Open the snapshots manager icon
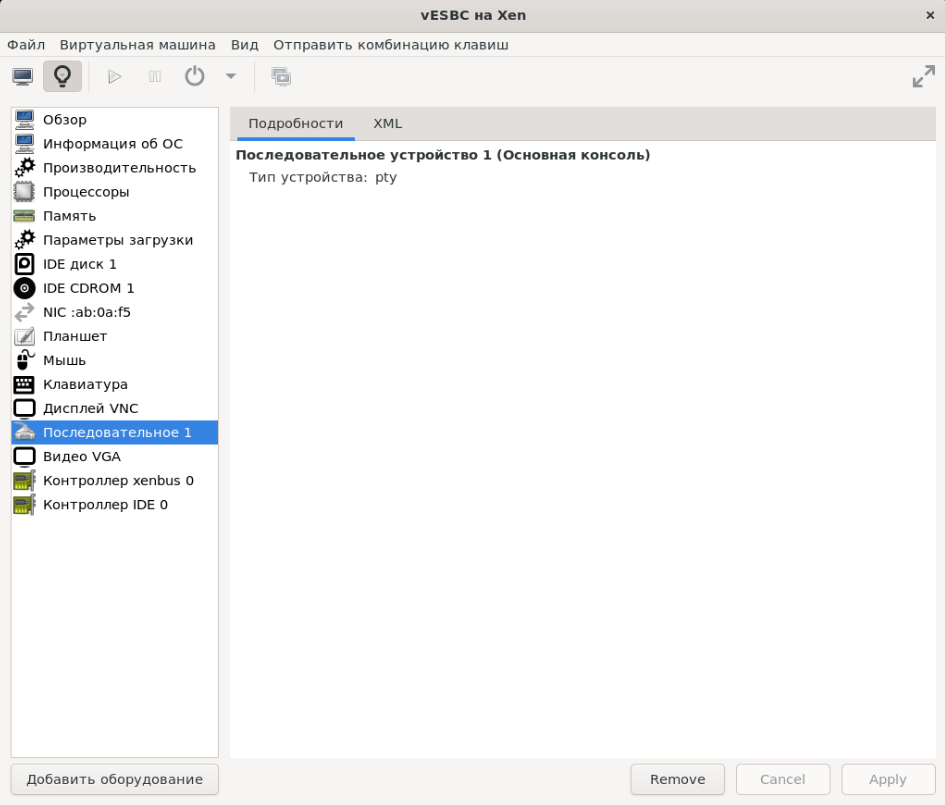This screenshot has width=945, height=805. pyautogui.click(x=281, y=77)
